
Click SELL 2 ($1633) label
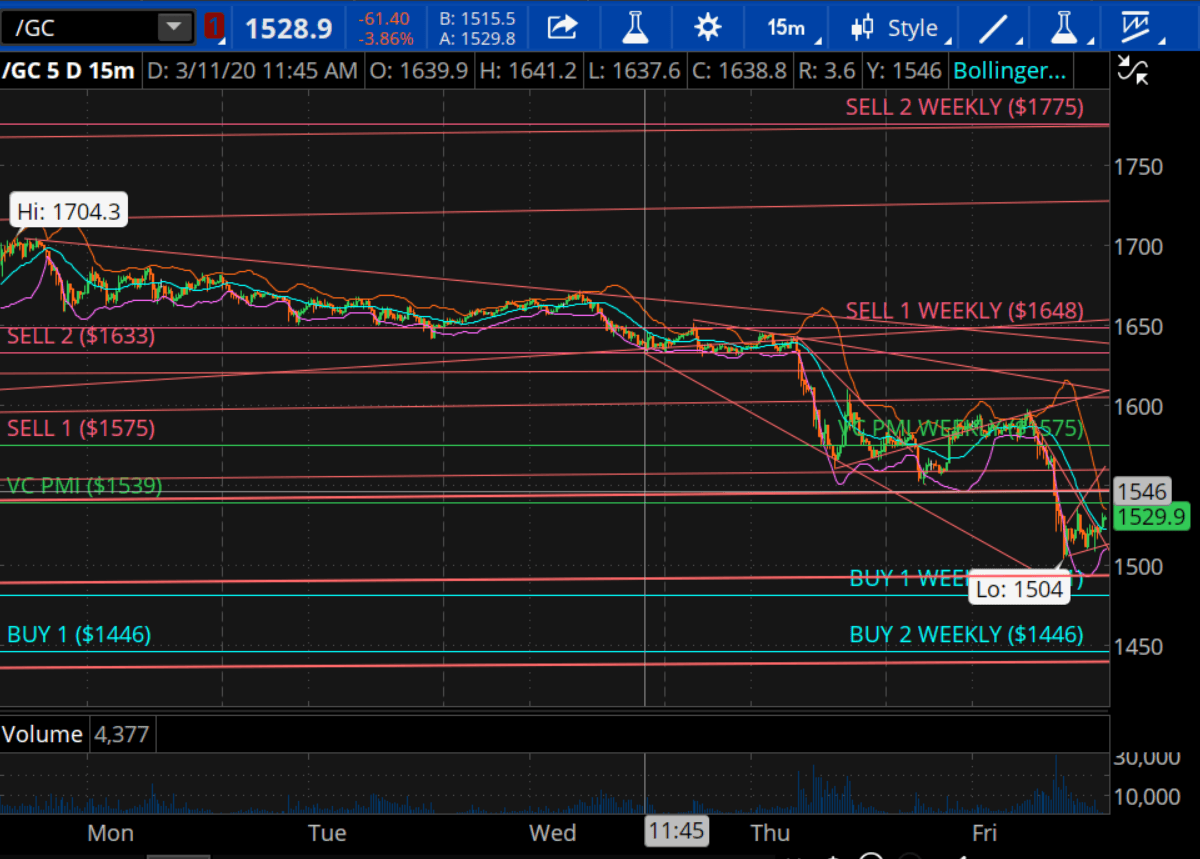tap(81, 336)
